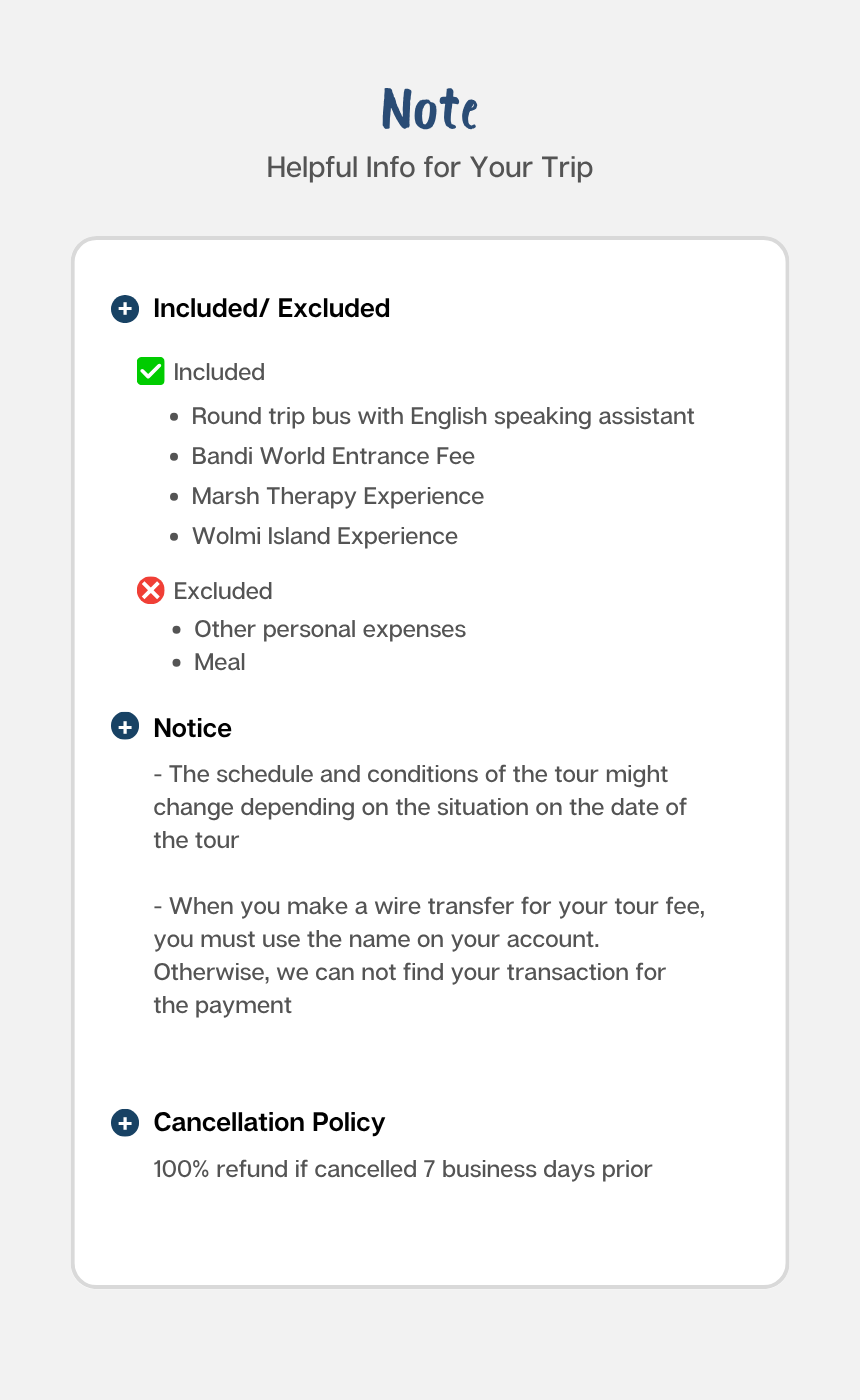Viewport: 860px width, 1400px height.
Task: Click the Included label text
Action: click(x=219, y=372)
